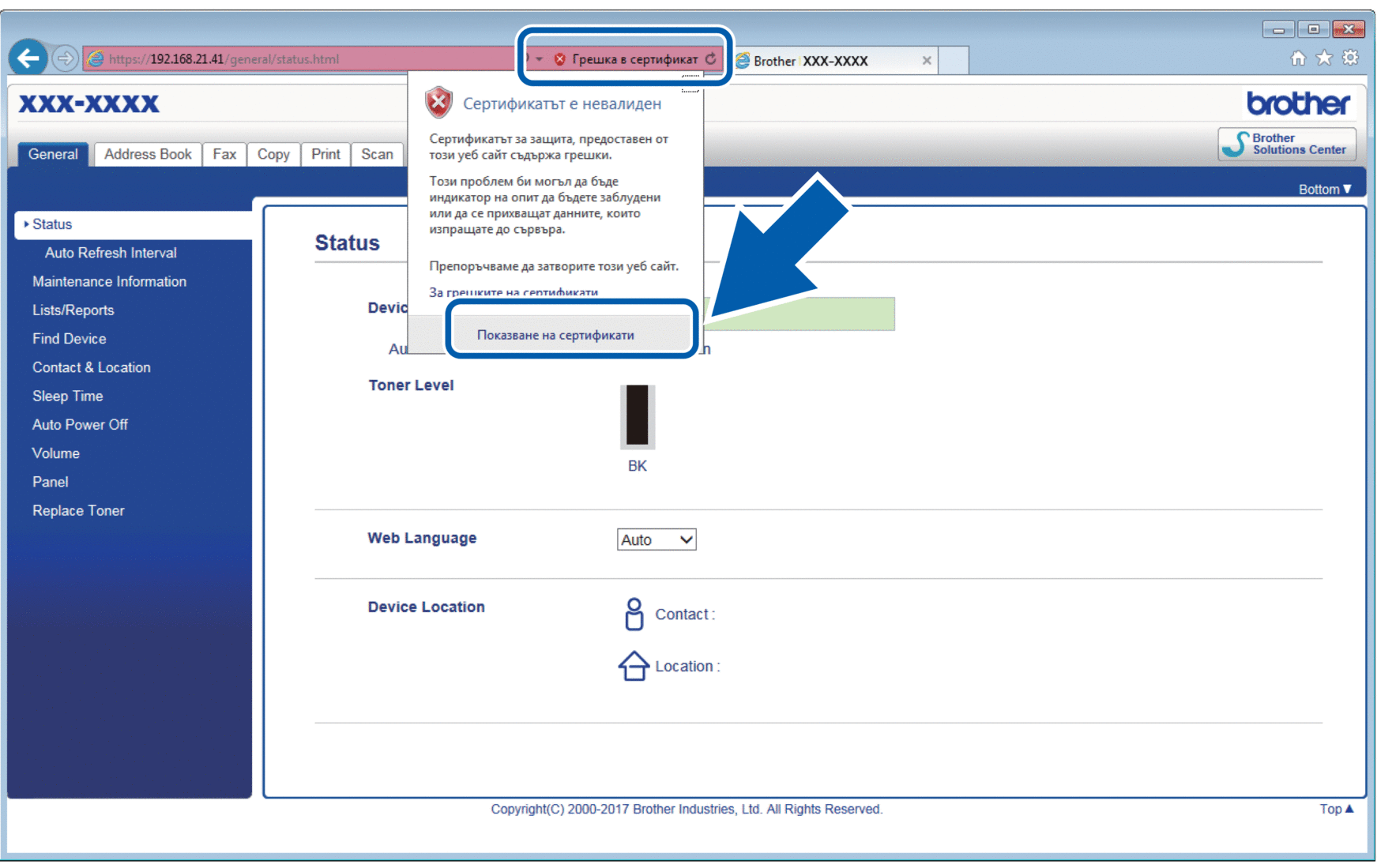Switch to the Scan tab
Image resolution: width=1377 pixels, height=868 pixels.
point(377,154)
